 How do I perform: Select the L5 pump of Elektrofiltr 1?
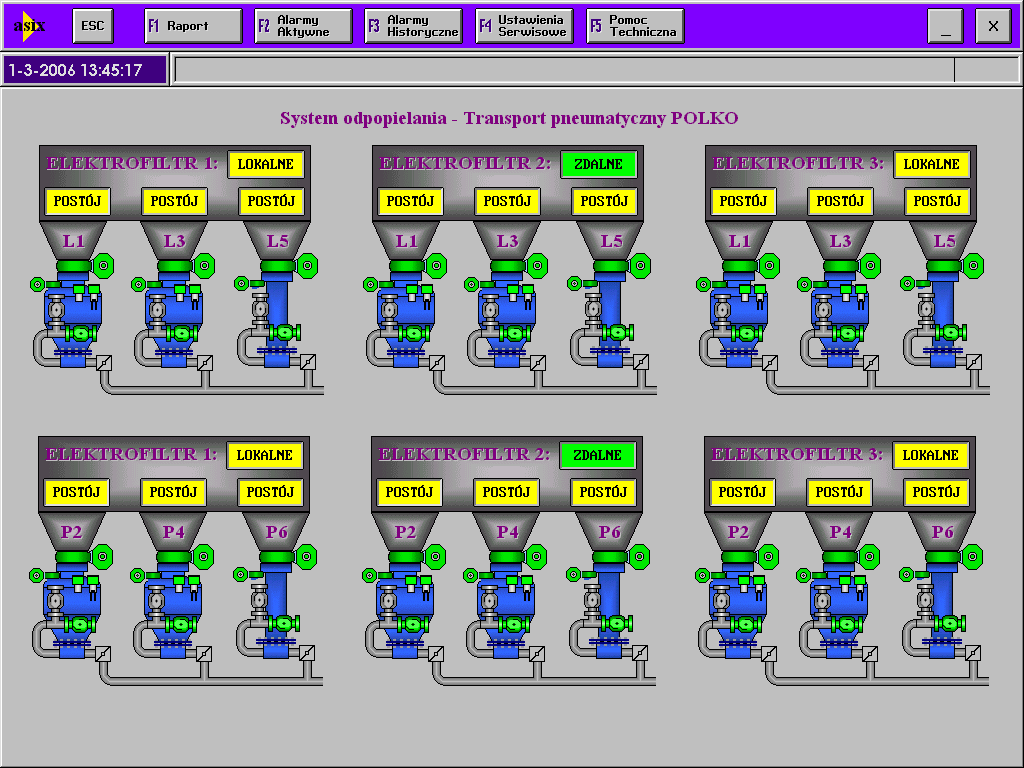point(276,320)
